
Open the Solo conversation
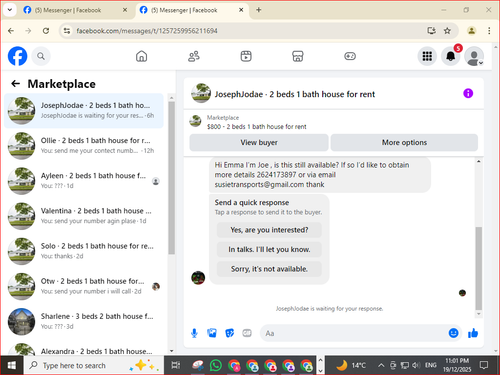(84, 251)
